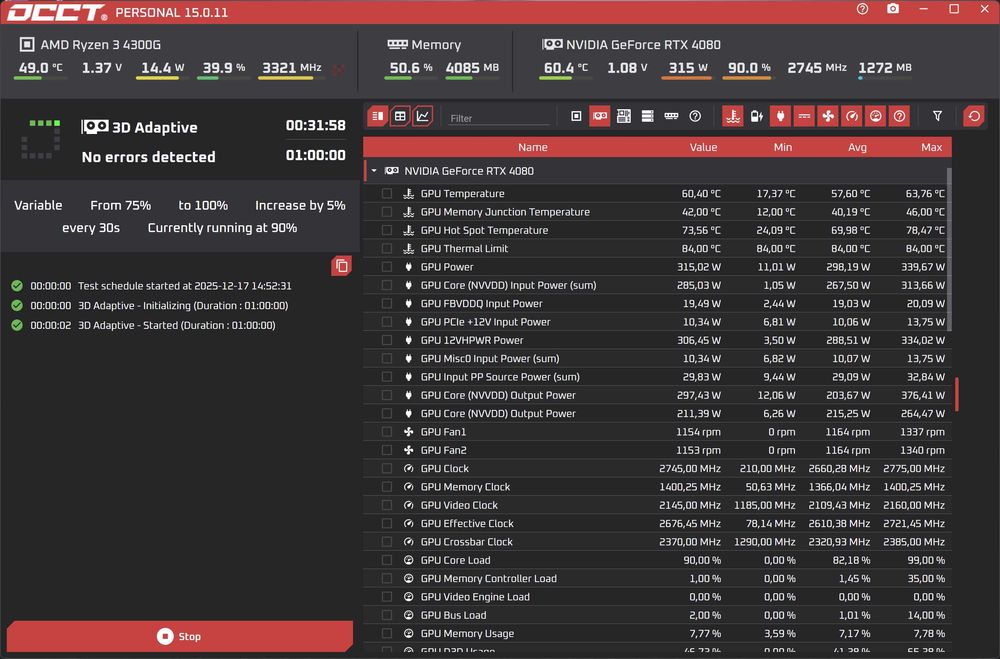Click the fan icon in GPU Fan1 row

[409, 432]
